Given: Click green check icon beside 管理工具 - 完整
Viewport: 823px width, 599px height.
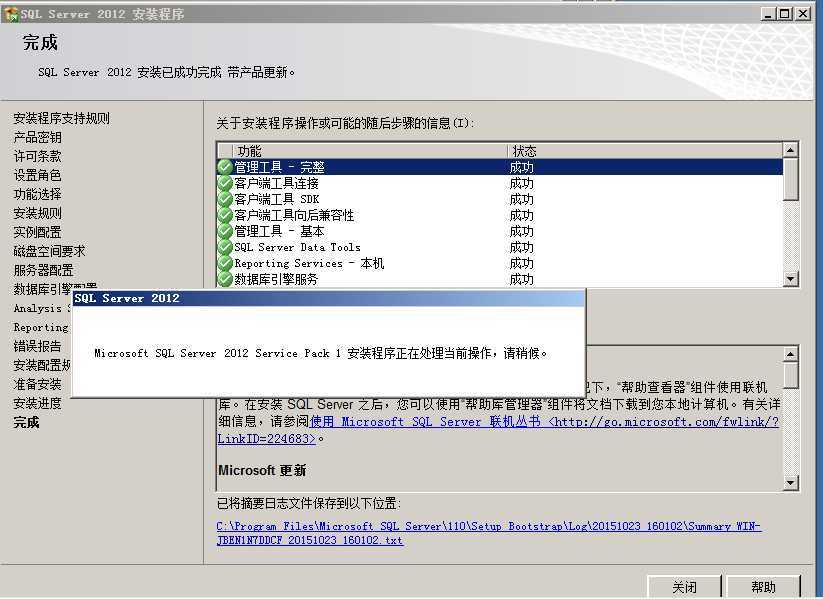Looking at the screenshot, I should [225, 167].
